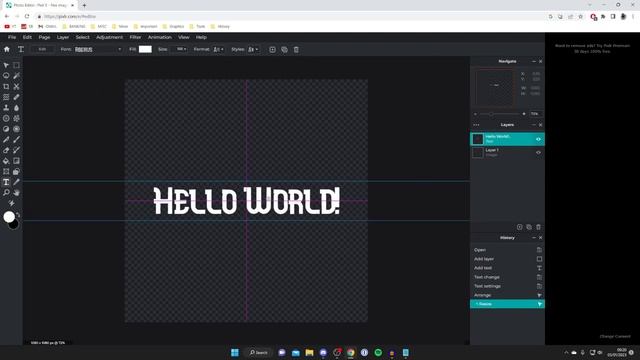The width and height of the screenshot is (640, 360).
Task: Select the Dodge/Burn half-circle tool
Action: tap(6, 129)
